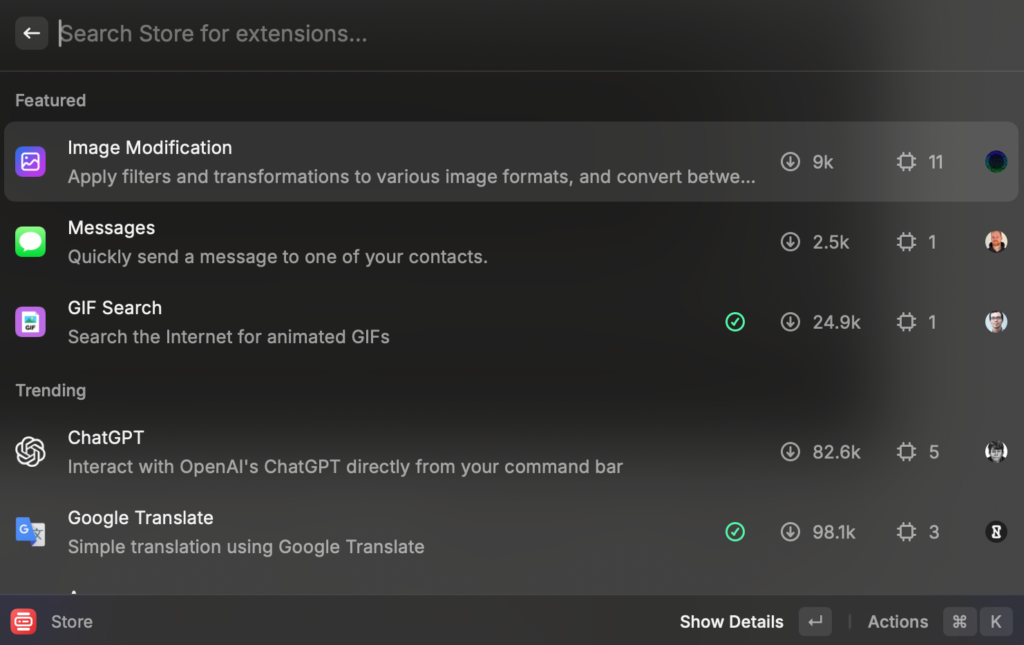Click the ChatGPT OpenAI logo icon
Screen dimensions: 1024x645
pos(30,452)
